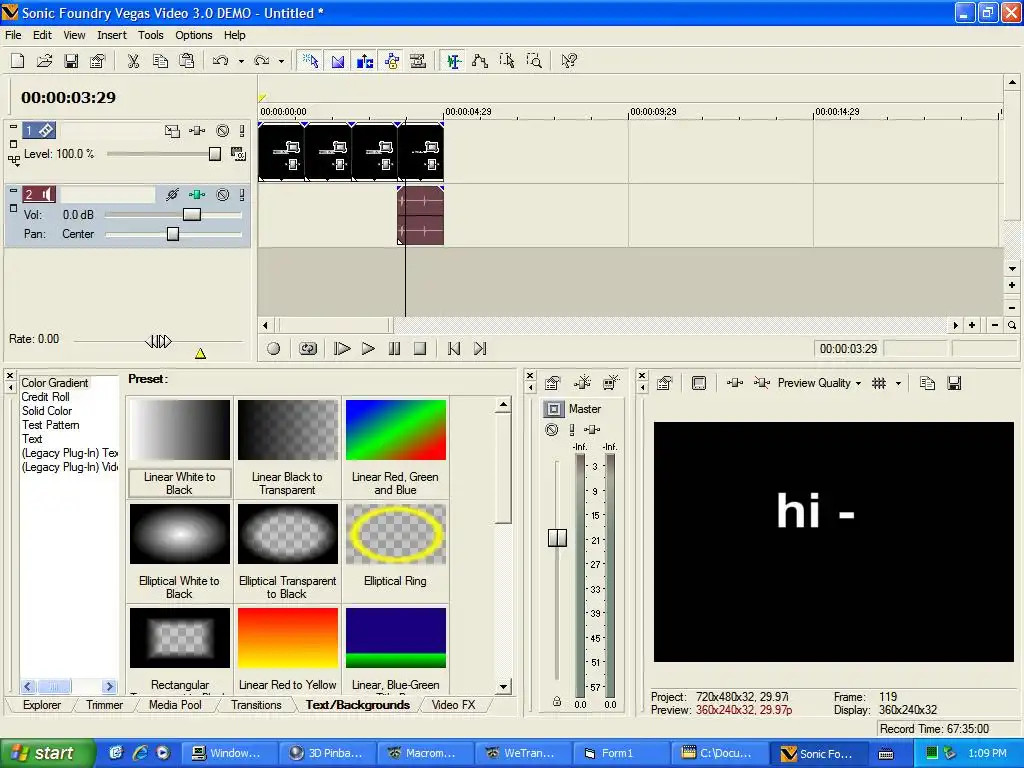Copy preview snapshot to clipboard
Image resolution: width=1024 pixels, height=768 pixels.
click(x=927, y=383)
